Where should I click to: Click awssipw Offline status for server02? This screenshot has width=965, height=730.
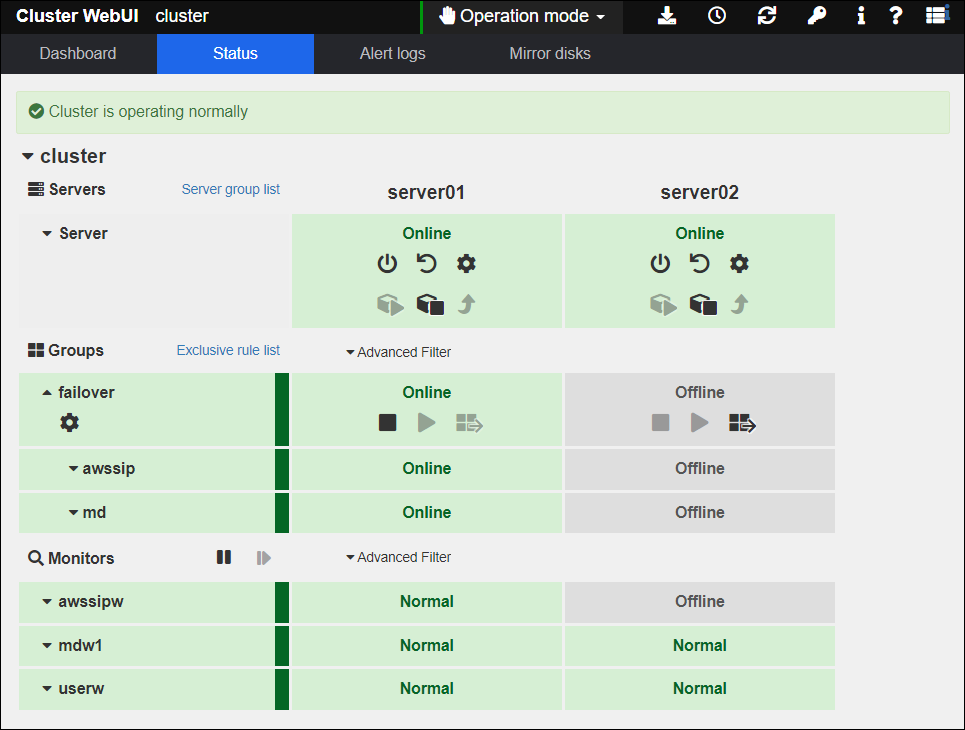pyautogui.click(x=700, y=601)
